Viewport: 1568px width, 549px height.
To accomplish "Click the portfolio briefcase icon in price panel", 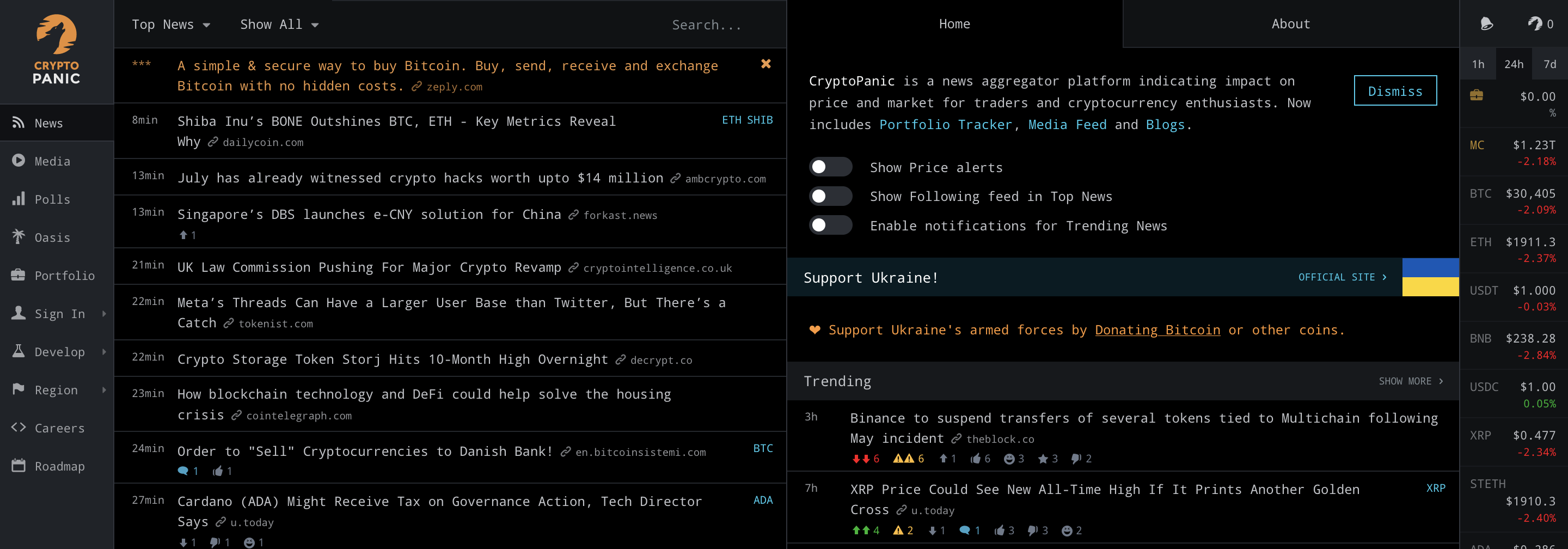I will pos(1477,95).
